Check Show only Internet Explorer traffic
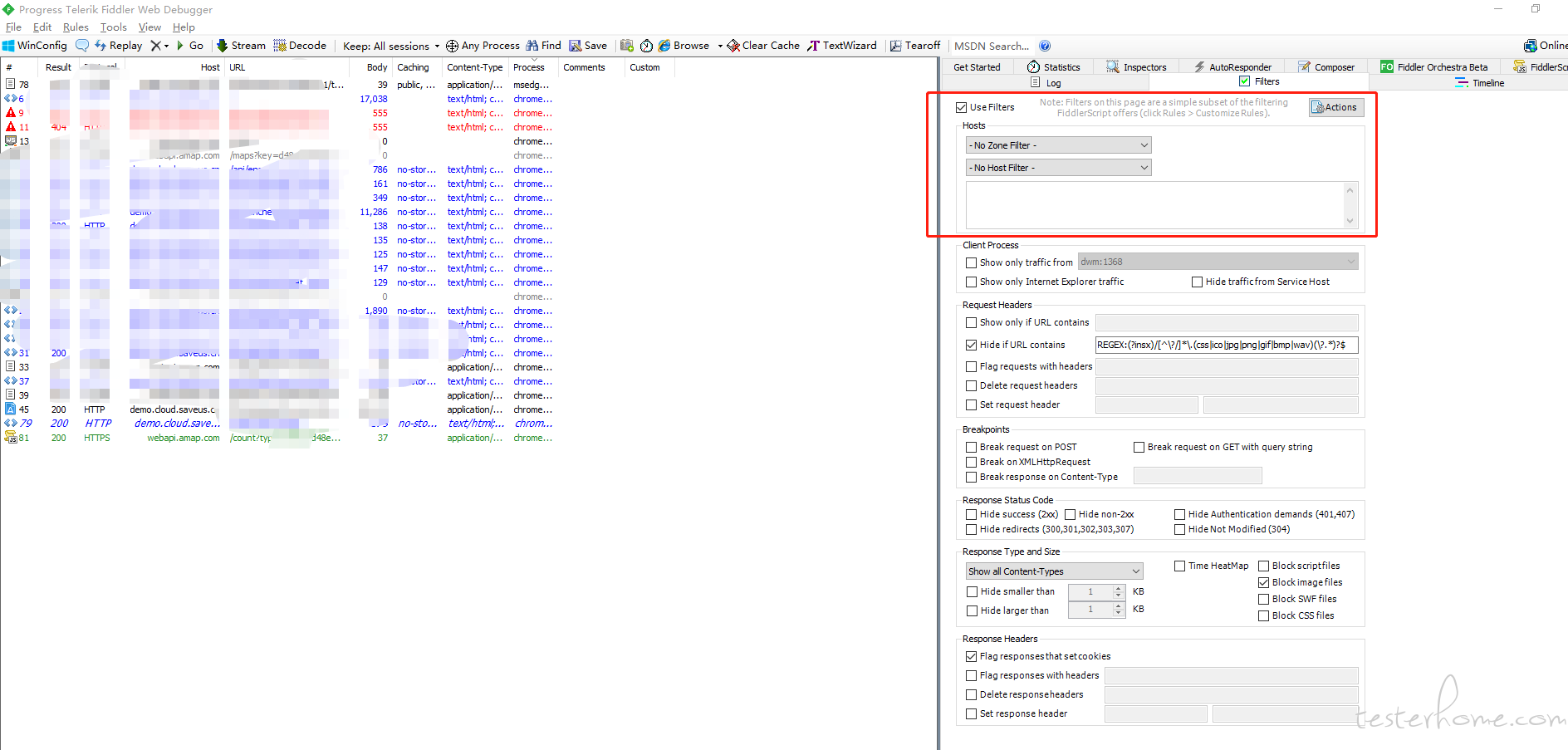Image resolution: width=1568 pixels, height=750 pixels. point(971,282)
